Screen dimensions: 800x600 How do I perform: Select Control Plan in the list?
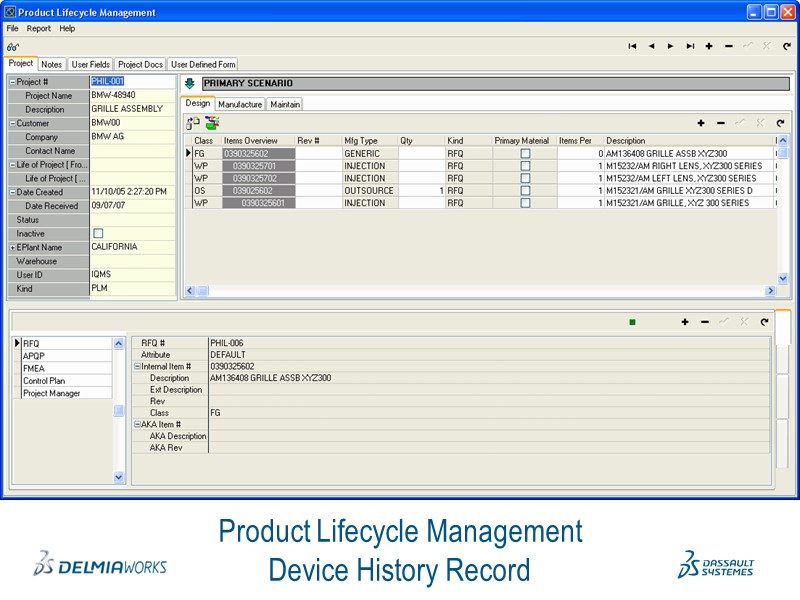44,381
